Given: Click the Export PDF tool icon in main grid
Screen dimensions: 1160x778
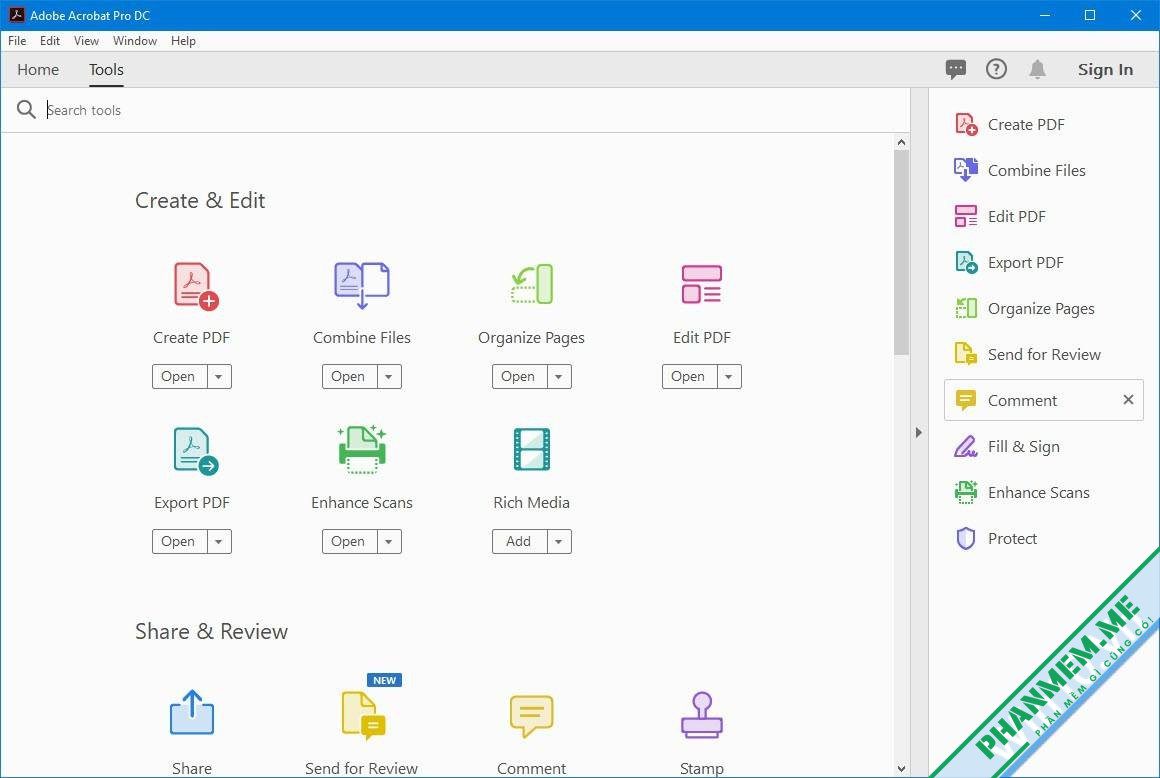Looking at the screenshot, I should 195,450.
